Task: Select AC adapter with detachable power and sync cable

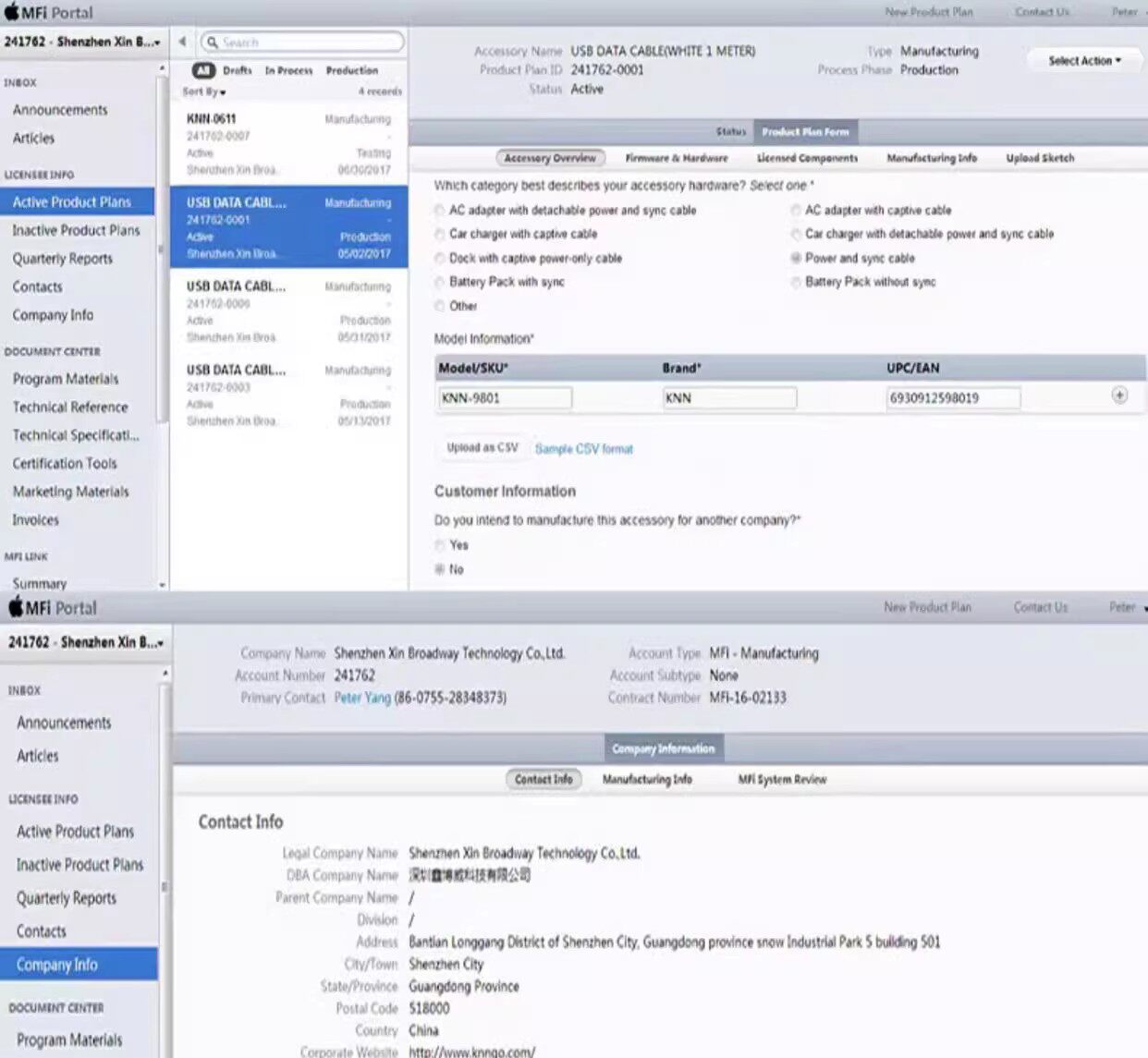Action: [x=439, y=211]
